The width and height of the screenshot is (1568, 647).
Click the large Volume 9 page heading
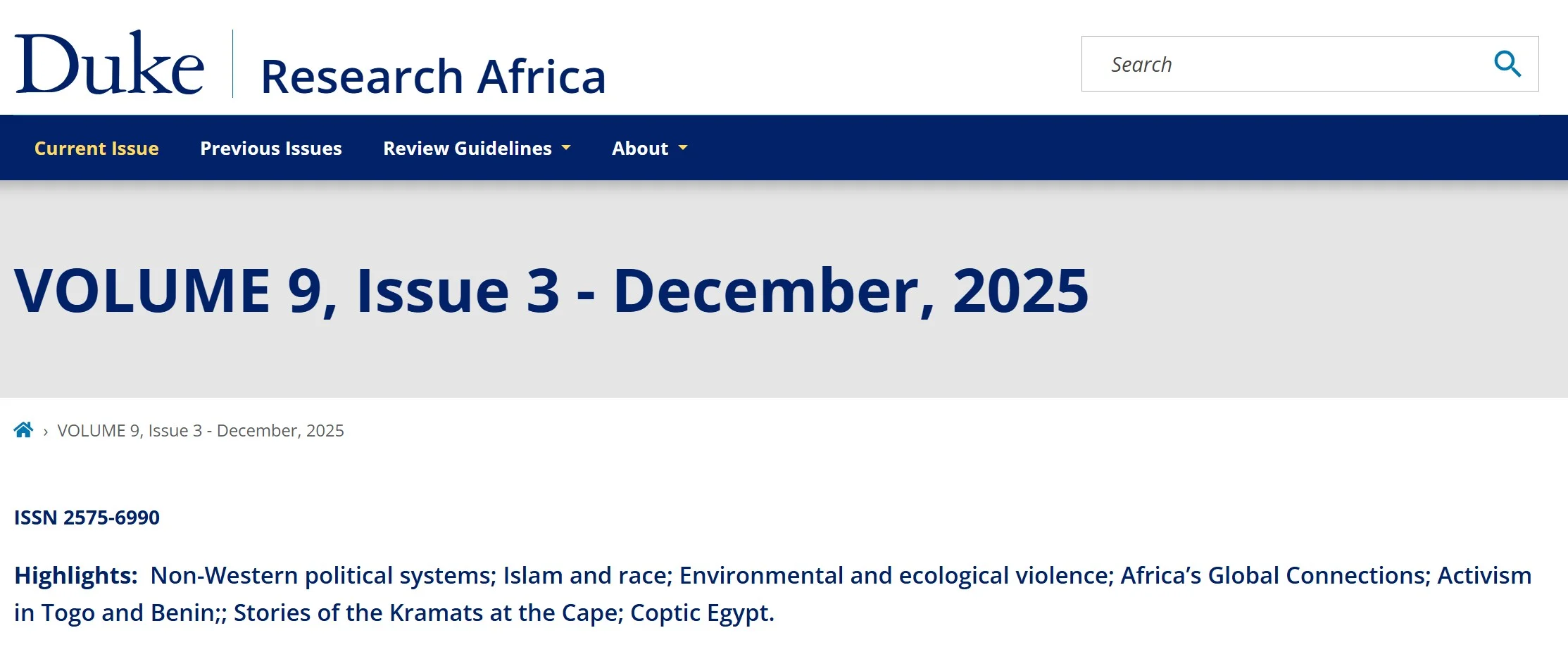551,291
